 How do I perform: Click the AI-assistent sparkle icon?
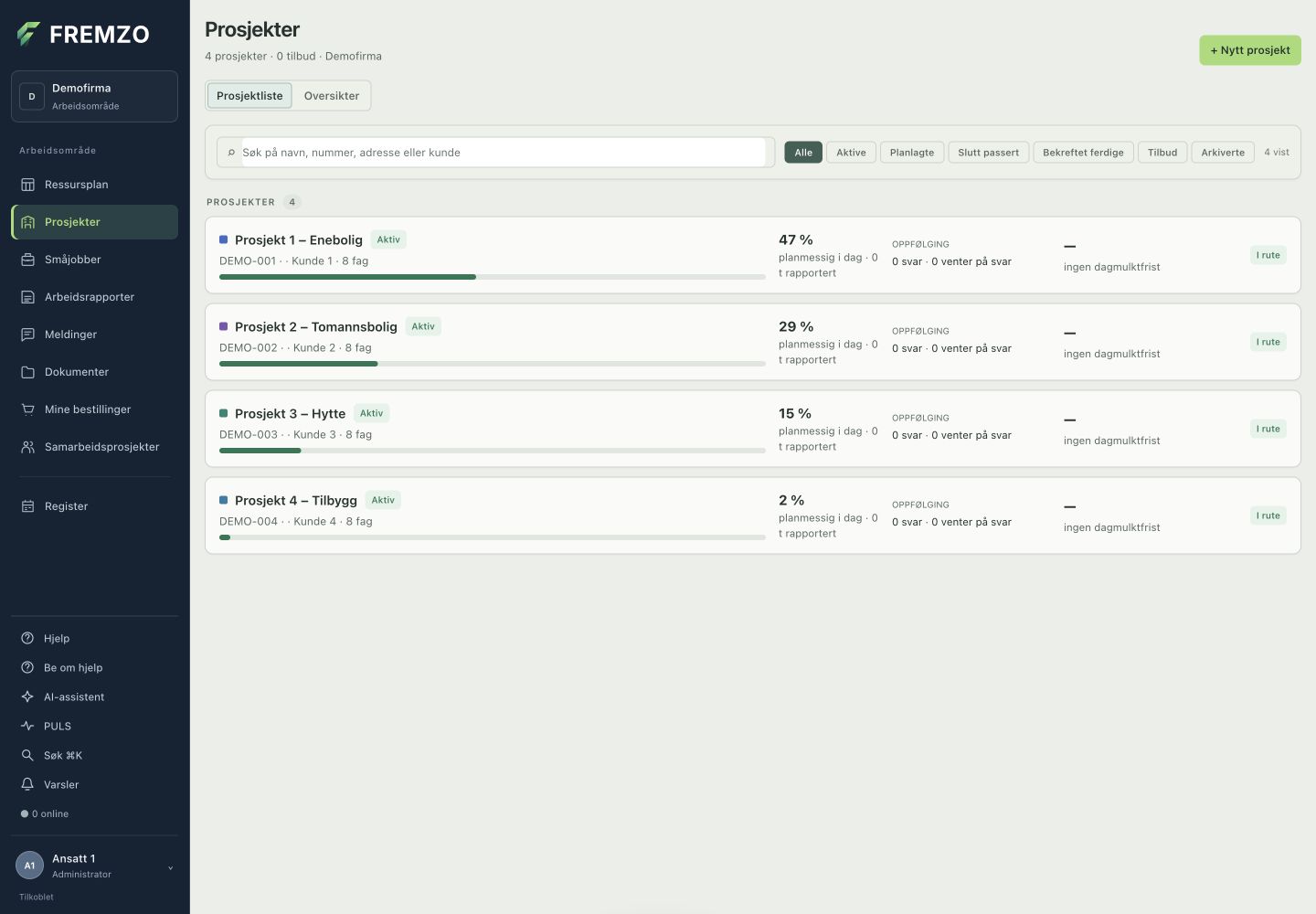(x=27, y=696)
